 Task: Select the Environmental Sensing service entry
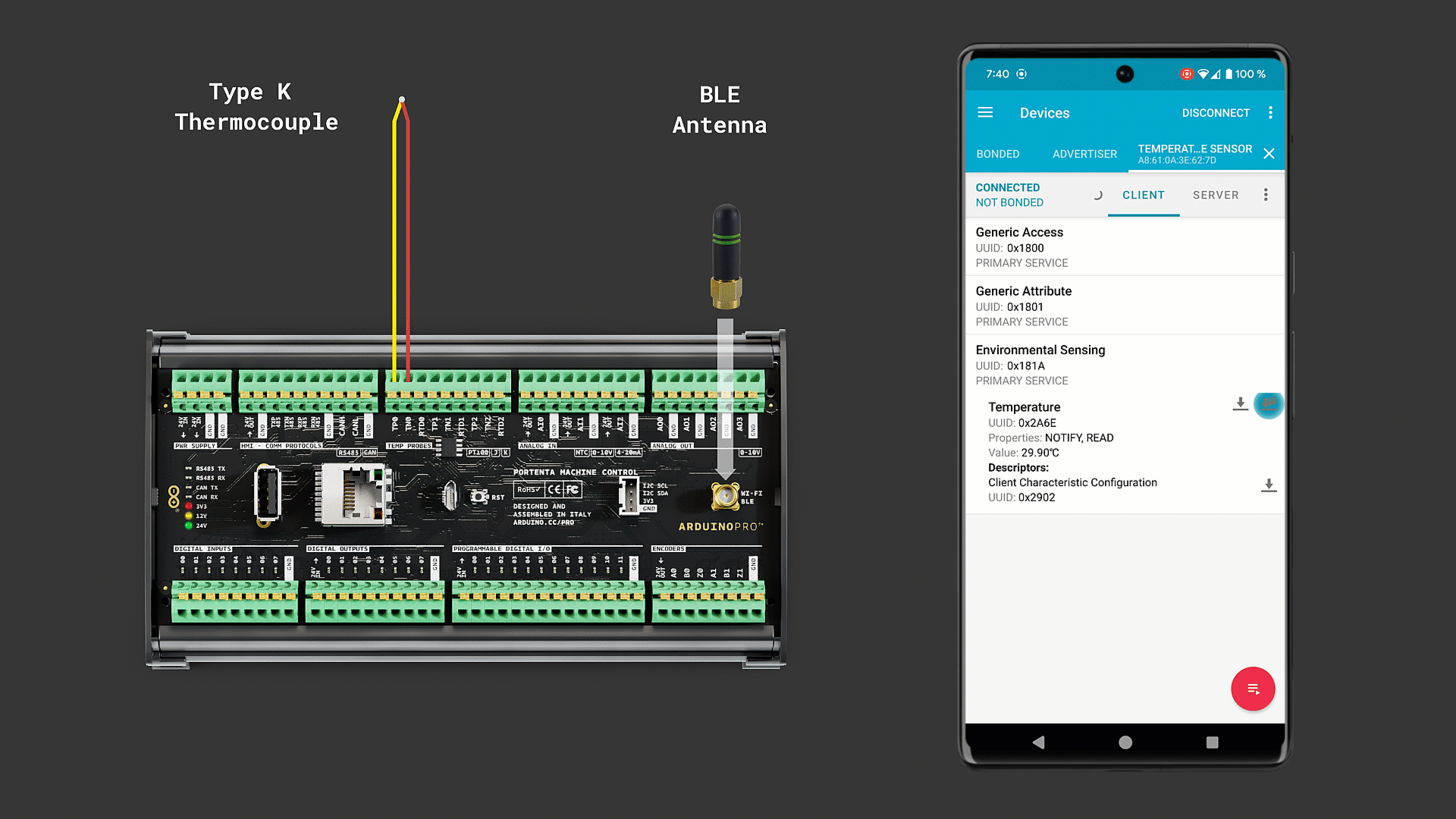1077,364
